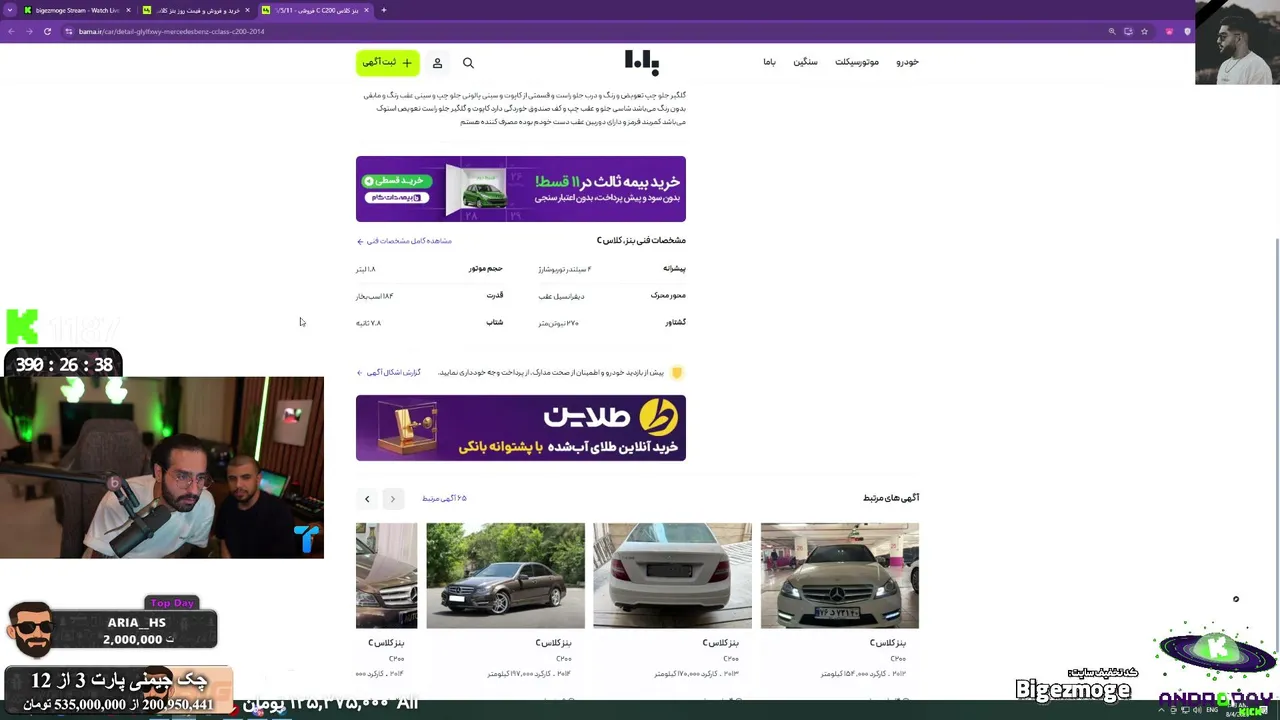
Task: Open the pink browser extension icon
Action: (1169, 31)
